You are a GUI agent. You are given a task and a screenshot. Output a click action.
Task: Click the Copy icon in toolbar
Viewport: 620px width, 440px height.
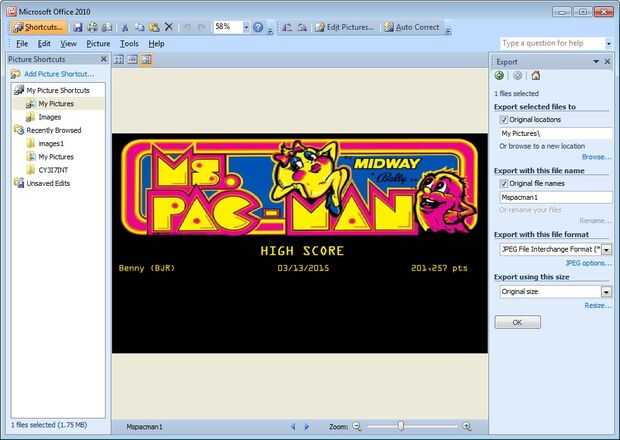139,27
